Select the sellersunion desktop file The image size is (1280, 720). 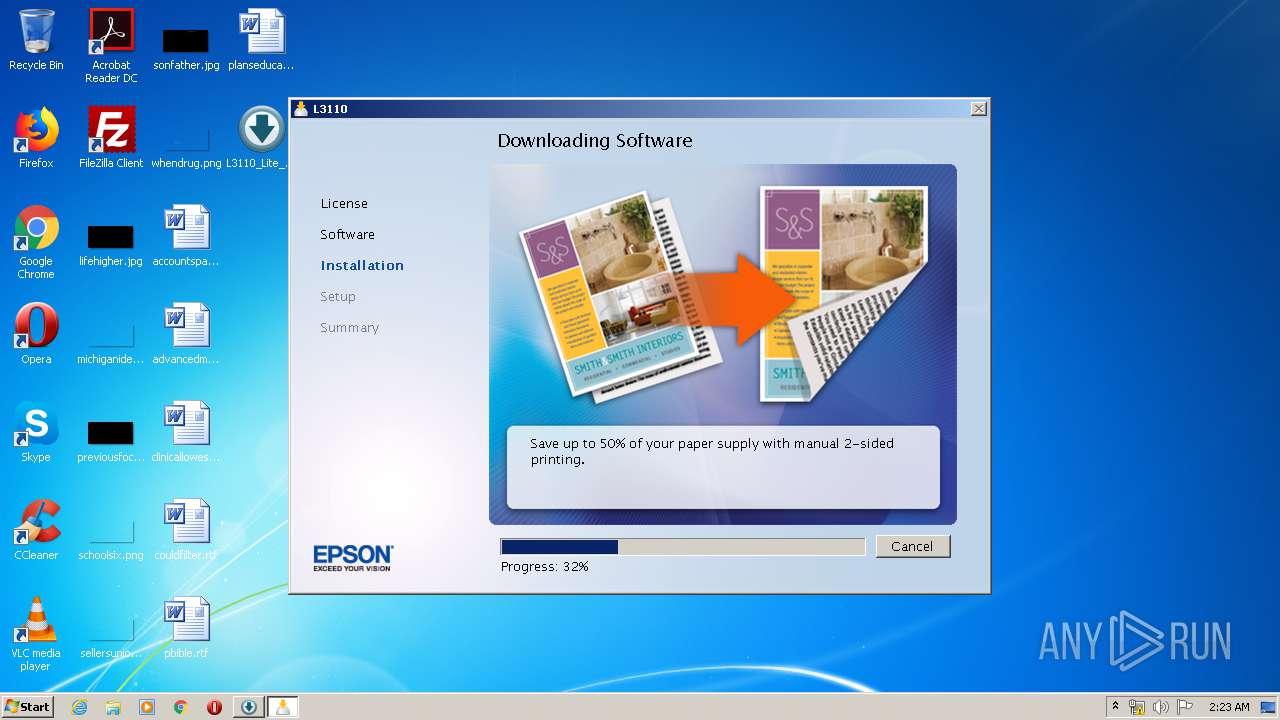pos(111,637)
